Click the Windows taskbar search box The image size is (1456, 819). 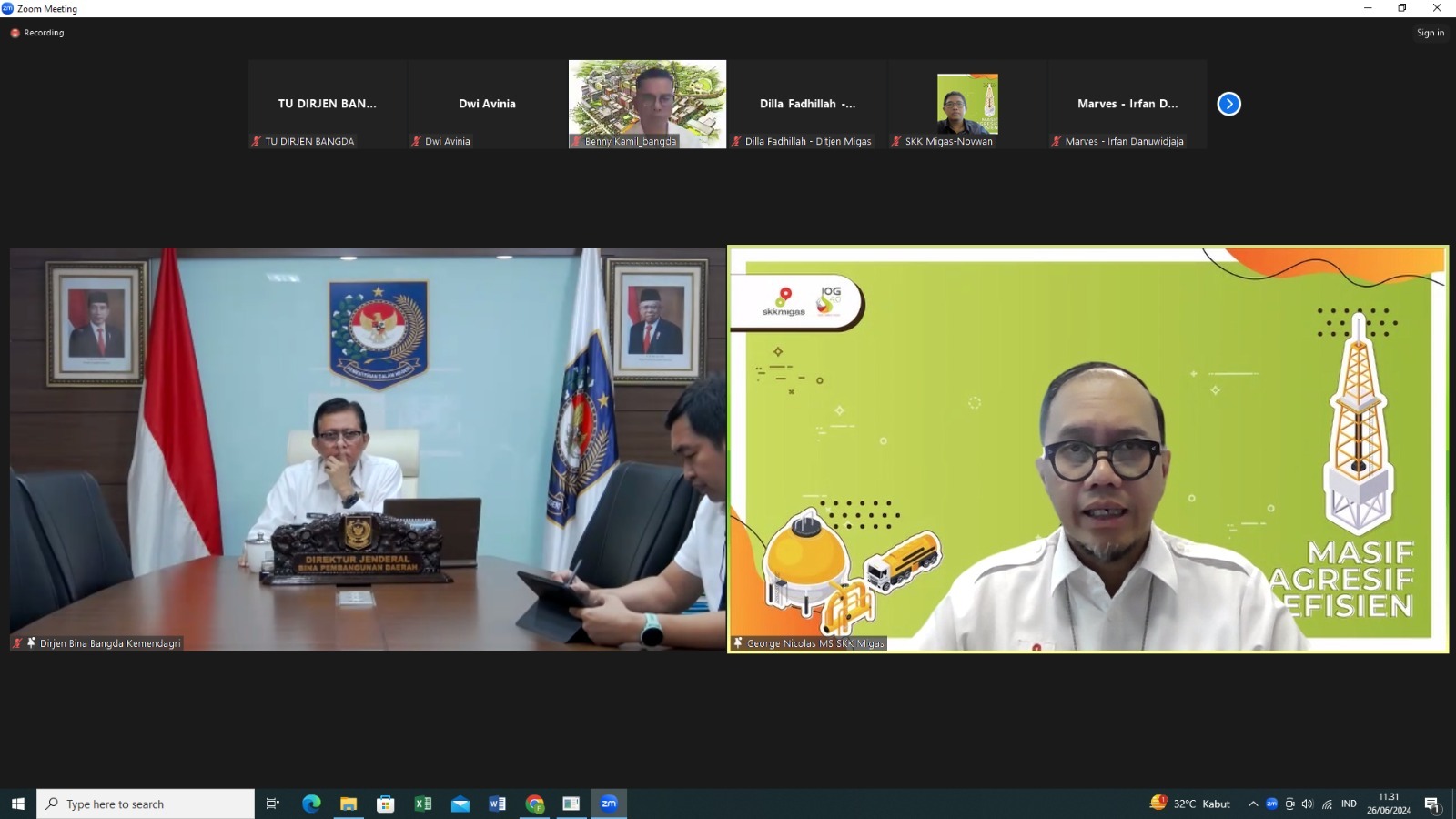point(146,804)
